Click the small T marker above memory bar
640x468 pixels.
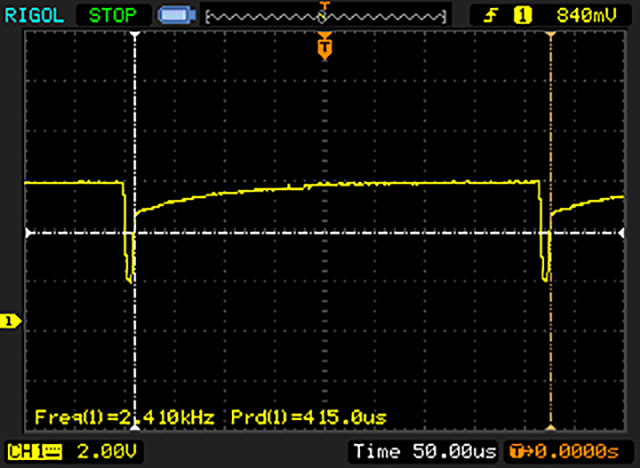[324, 6]
